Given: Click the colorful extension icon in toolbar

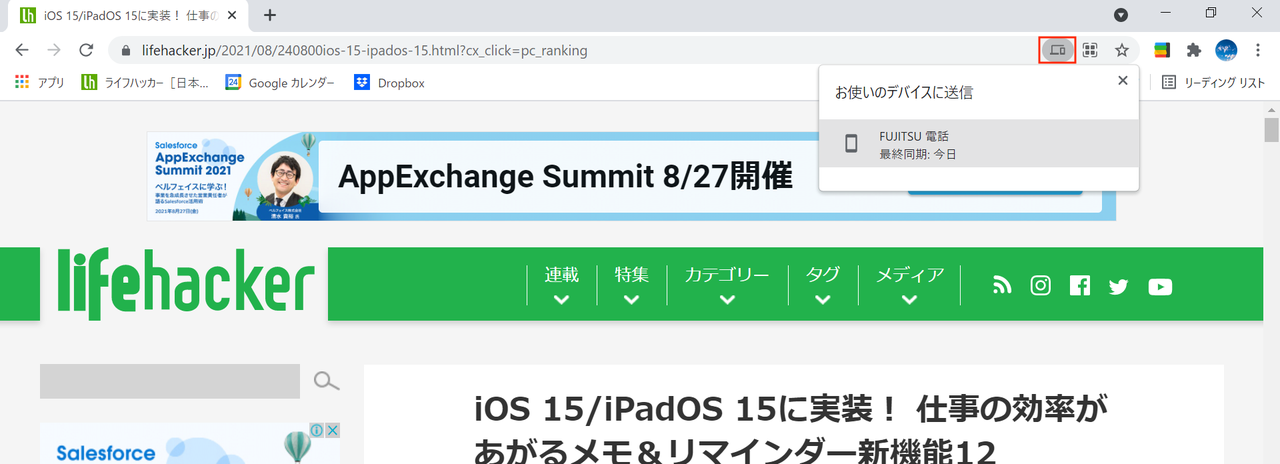Looking at the screenshot, I should click(1162, 50).
